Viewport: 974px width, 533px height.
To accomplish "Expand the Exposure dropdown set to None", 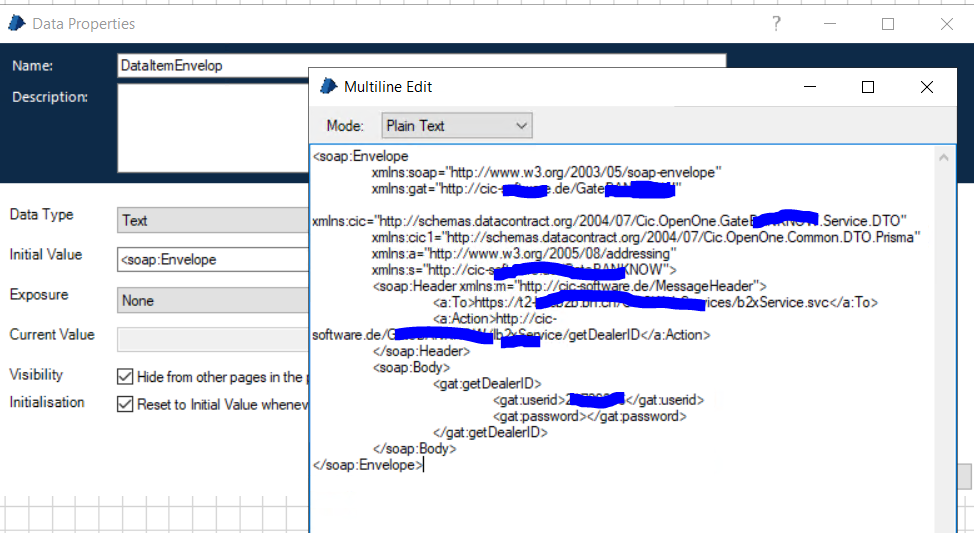I will tap(212, 299).
